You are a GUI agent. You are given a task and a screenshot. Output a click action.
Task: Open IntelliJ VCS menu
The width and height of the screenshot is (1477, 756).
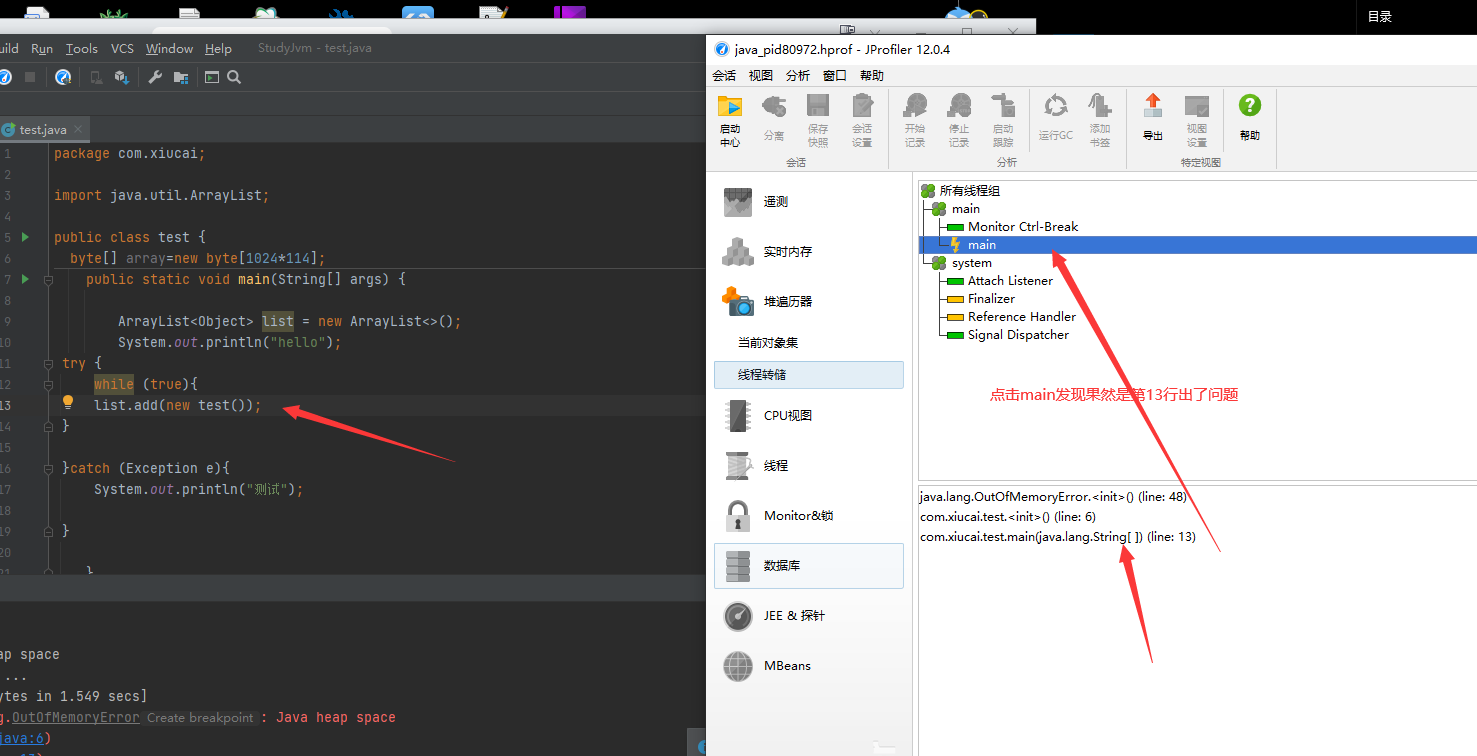coord(122,48)
